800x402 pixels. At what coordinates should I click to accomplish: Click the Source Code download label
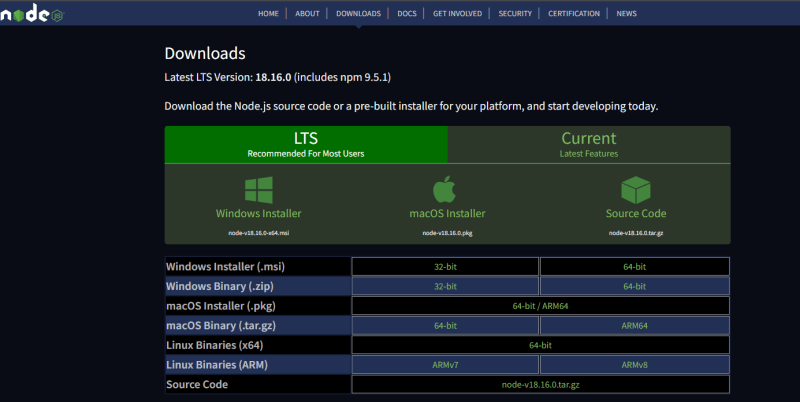[x=636, y=213]
